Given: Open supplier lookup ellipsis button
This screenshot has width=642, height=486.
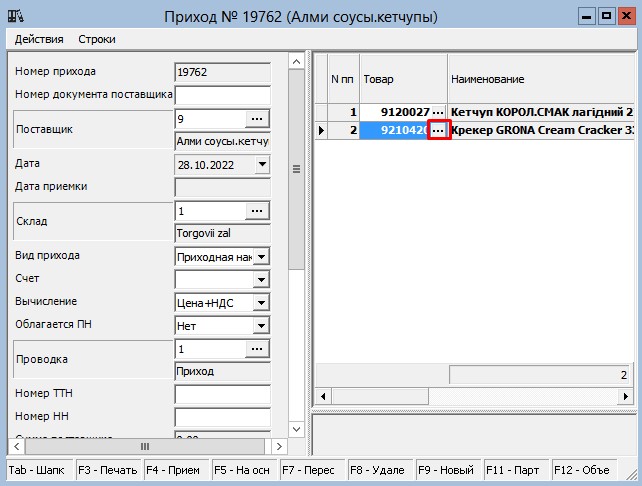Looking at the screenshot, I should point(257,119).
